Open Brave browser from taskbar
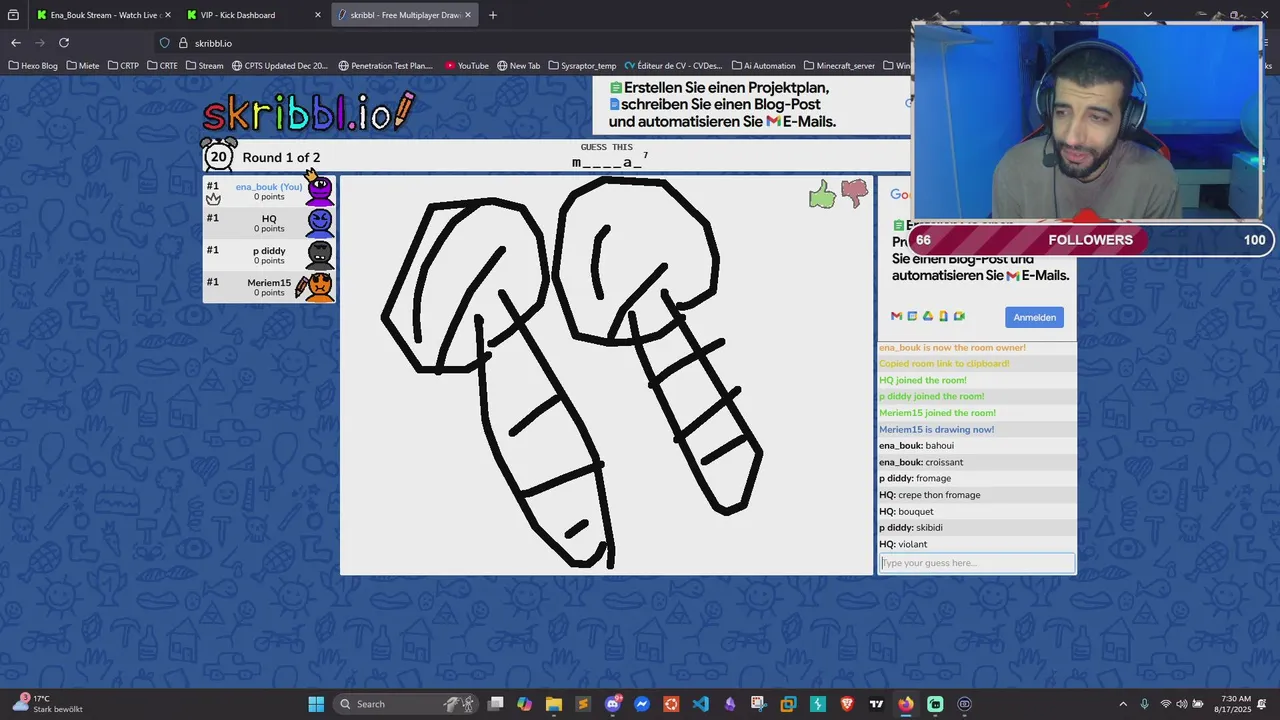1280x720 pixels. coord(847,704)
